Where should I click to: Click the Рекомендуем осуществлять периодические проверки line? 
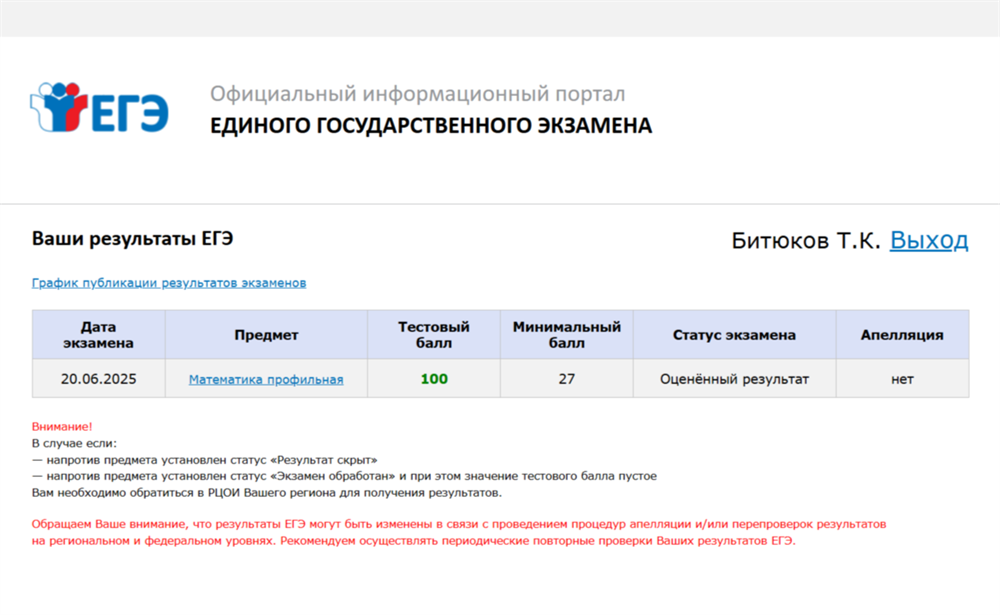pos(538,541)
